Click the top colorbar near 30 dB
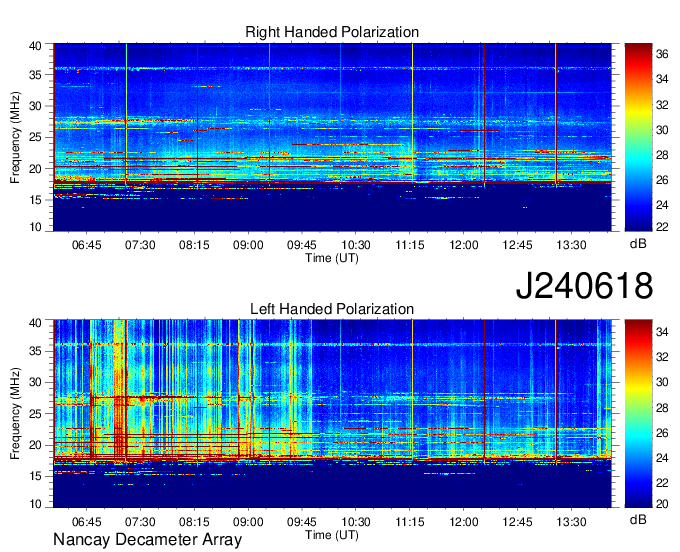The width and height of the screenshot is (680, 552). pos(638,130)
